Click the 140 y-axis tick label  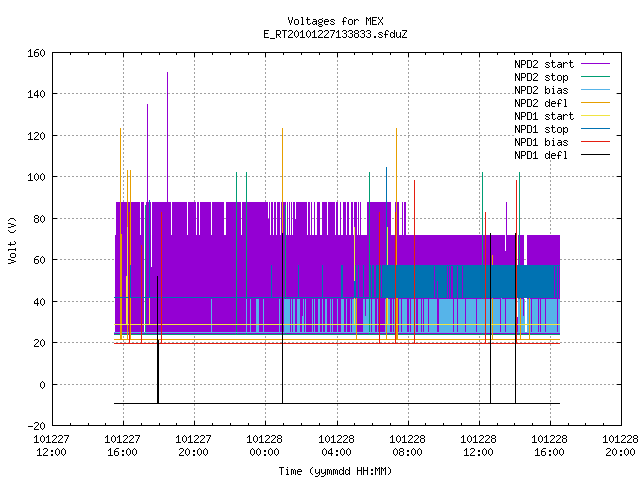[36, 94]
